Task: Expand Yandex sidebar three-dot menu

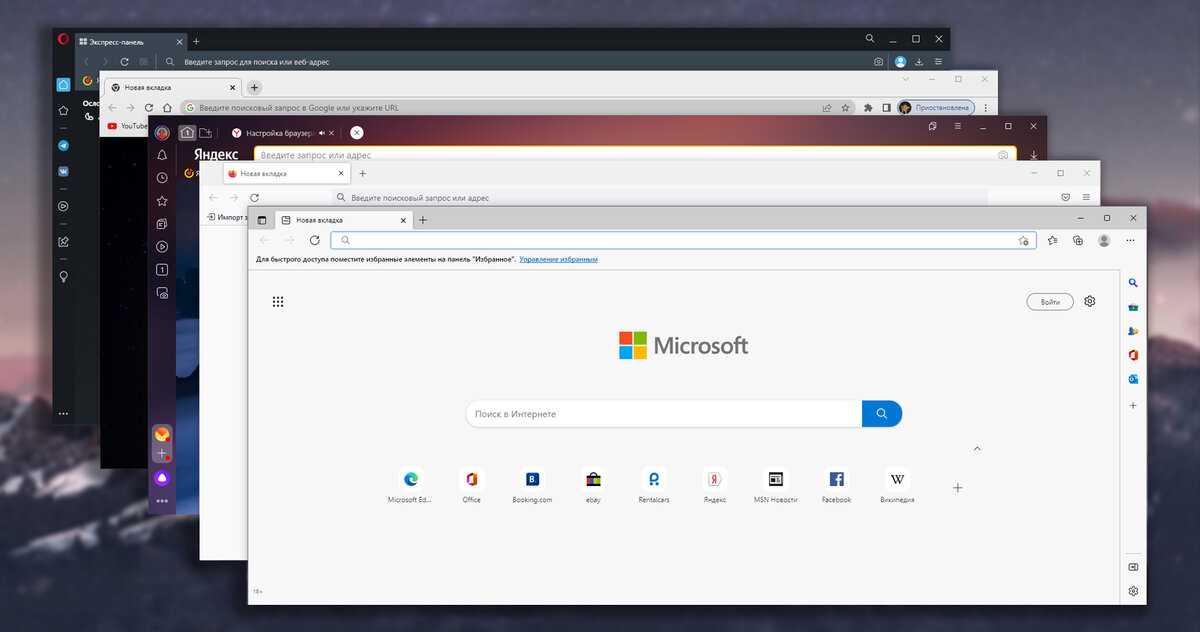Action: pyautogui.click(x=162, y=500)
